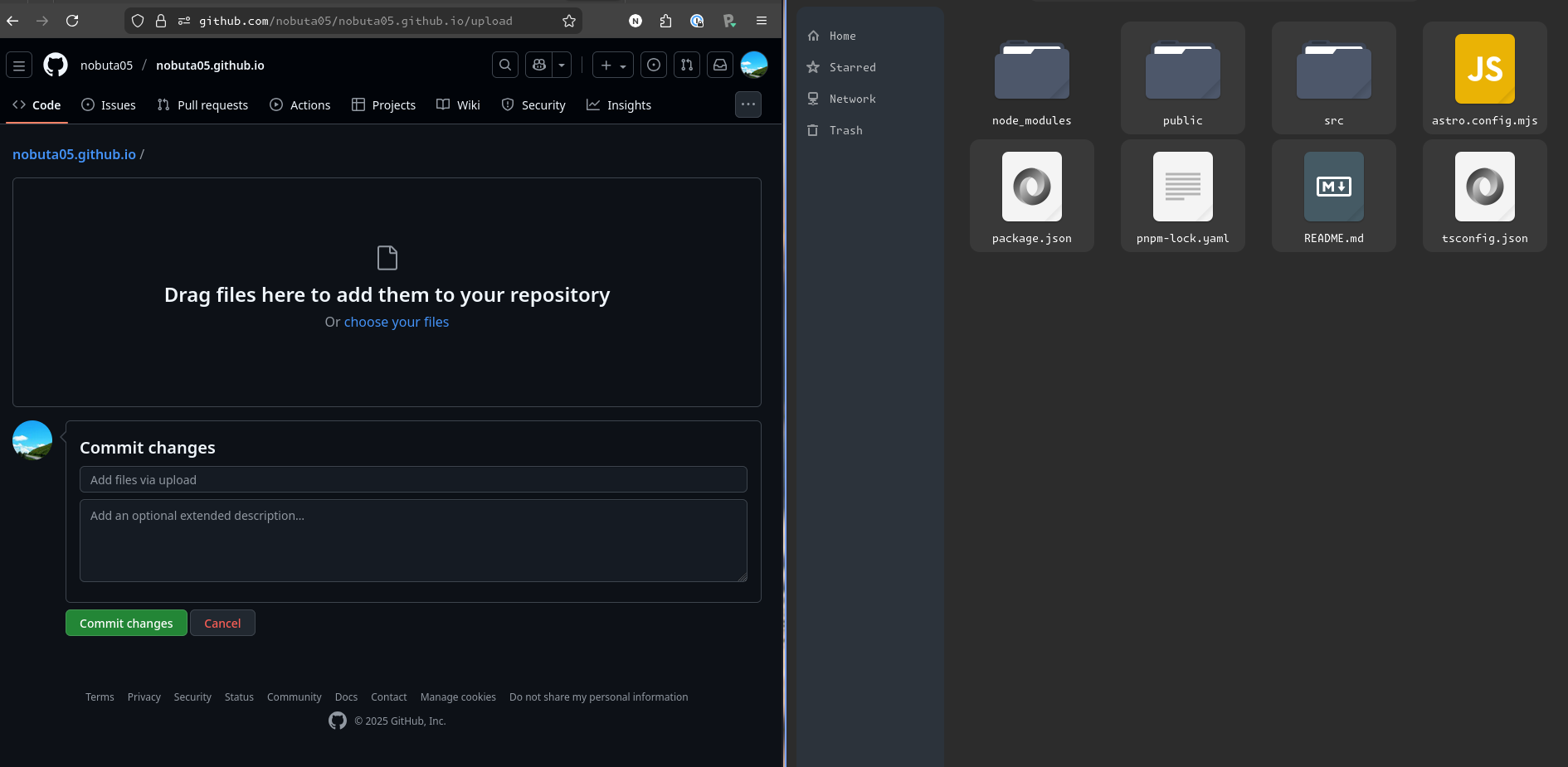Click your profile avatar in the GitHub header
Viewport: 1568px width, 767px height.
coord(753,65)
